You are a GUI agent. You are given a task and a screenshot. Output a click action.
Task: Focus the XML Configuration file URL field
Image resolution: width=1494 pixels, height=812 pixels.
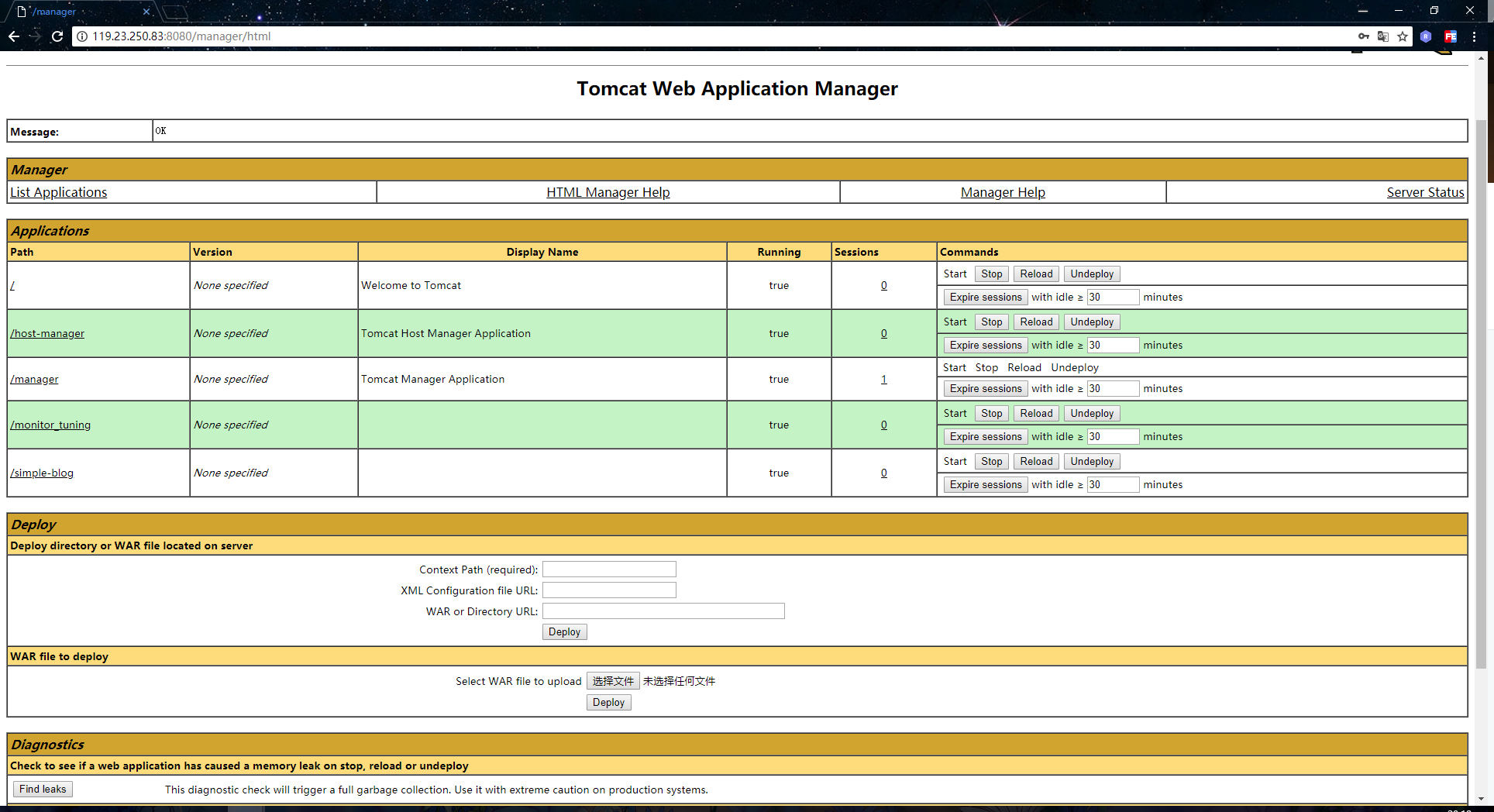pos(609,590)
